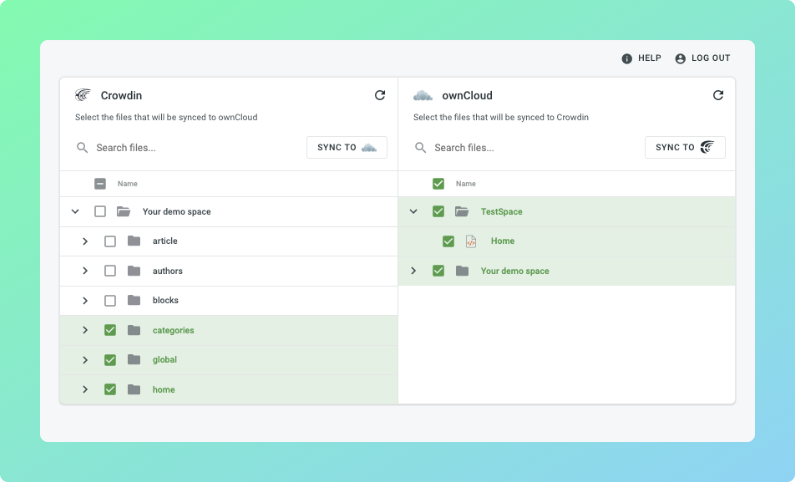The height and width of the screenshot is (482, 795).
Task: Click folder icon of ownCloud Your demo space
Action: 462,271
